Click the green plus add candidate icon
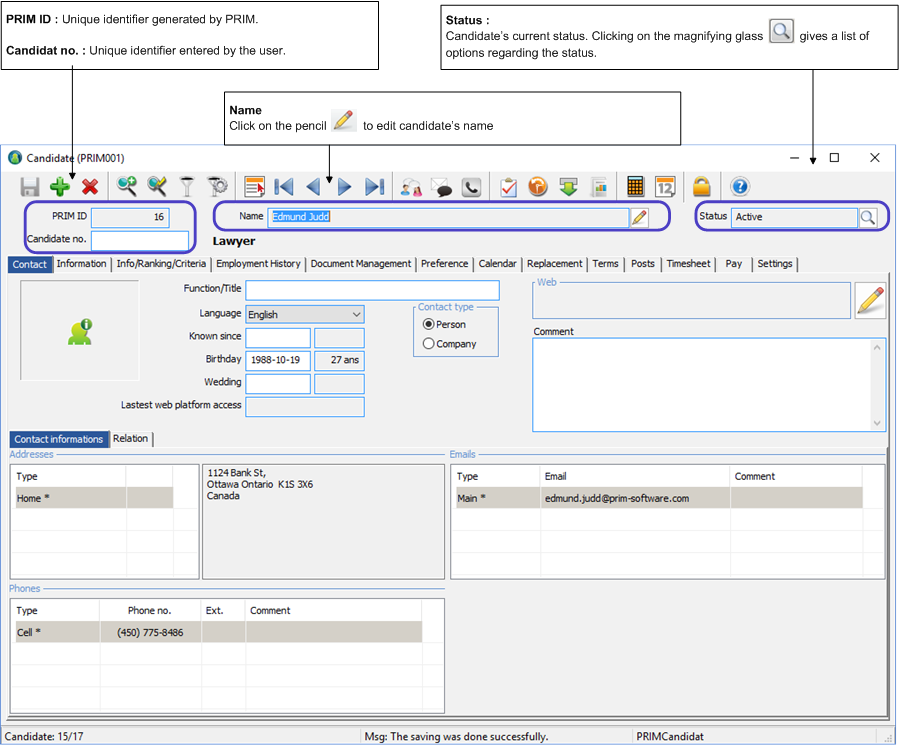899x746 pixels. tap(60, 187)
